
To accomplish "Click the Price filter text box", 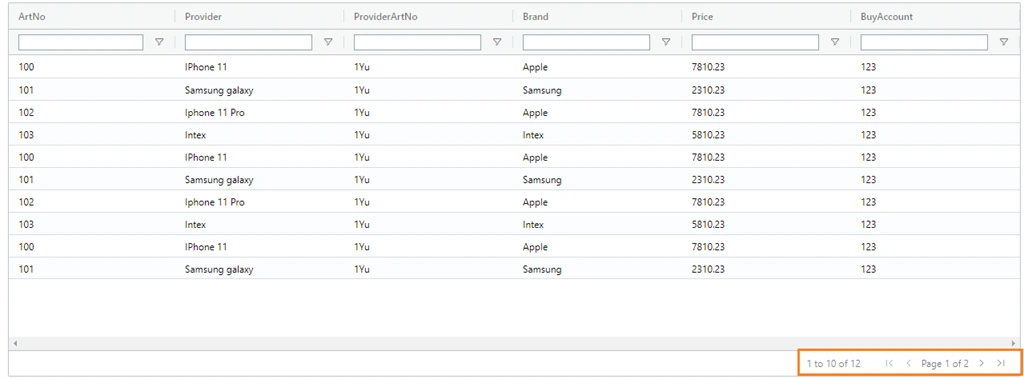I will click(x=755, y=42).
